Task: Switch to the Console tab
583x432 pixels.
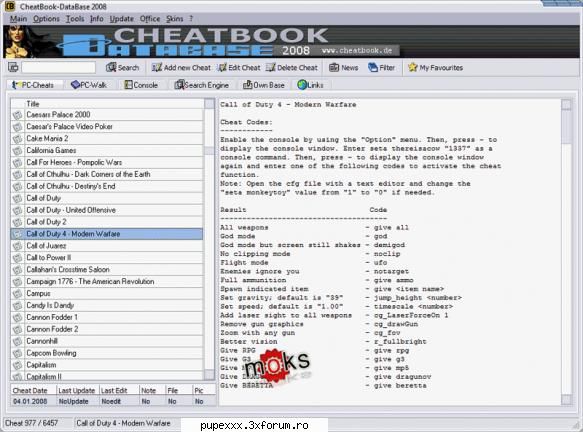Action: pyautogui.click(x=141, y=85)
